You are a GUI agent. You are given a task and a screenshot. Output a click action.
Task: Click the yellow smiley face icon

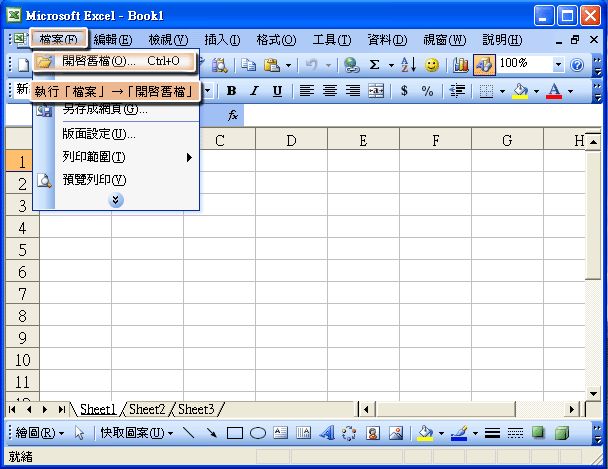432,65
